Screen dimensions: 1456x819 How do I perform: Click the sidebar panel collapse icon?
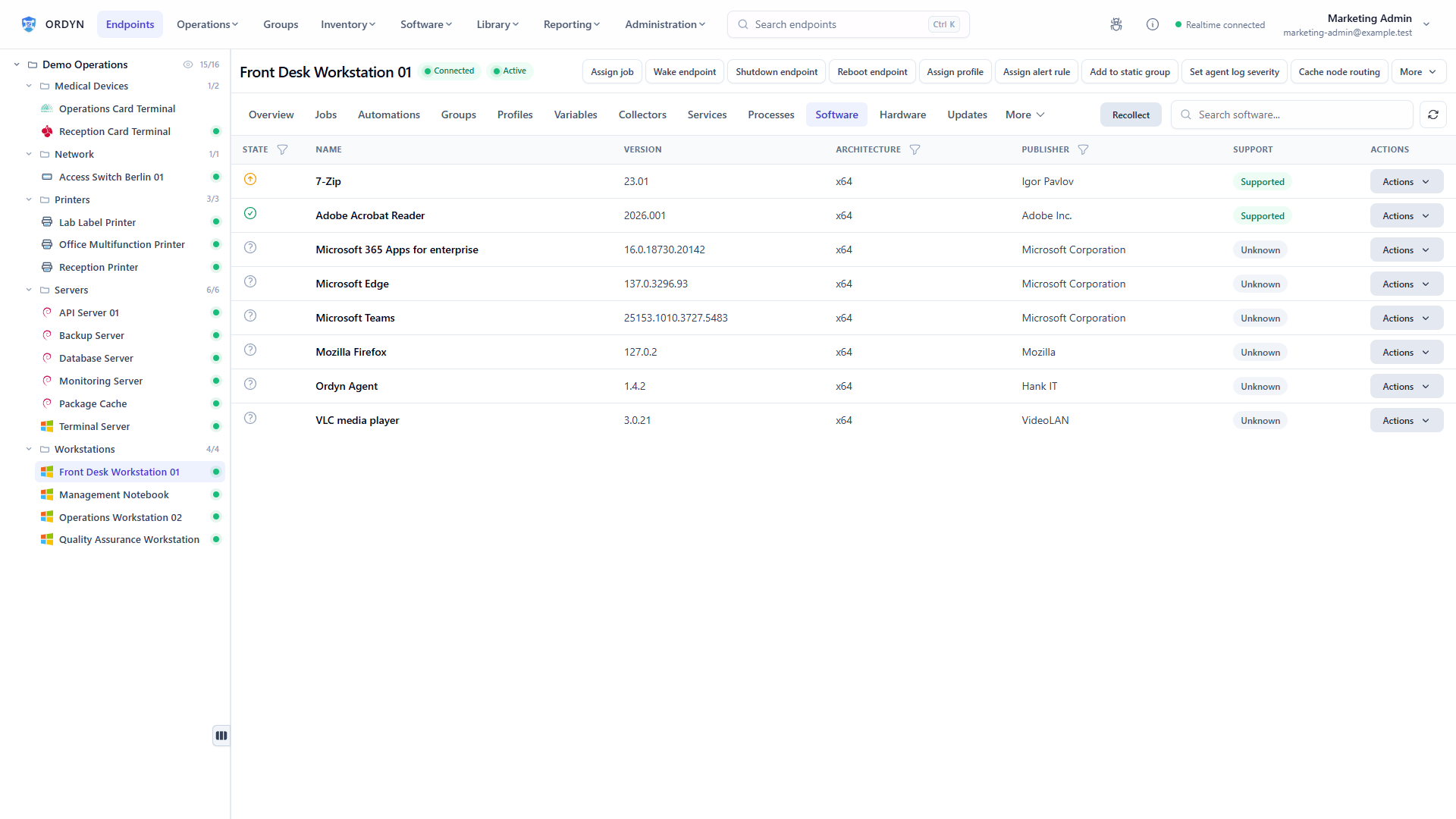[x=221, y=736]
